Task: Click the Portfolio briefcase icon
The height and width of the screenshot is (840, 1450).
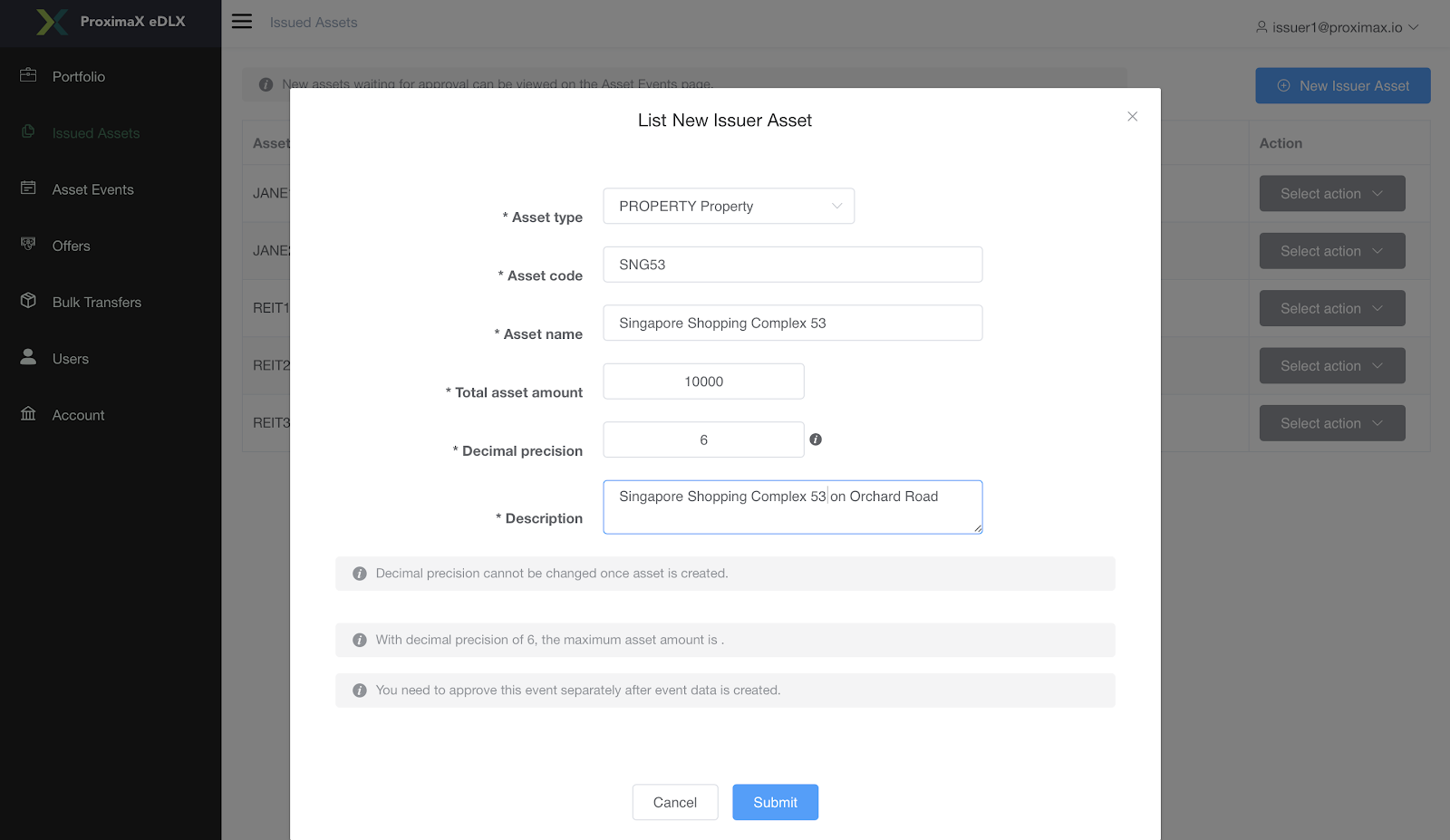Action: coord(29,75)
